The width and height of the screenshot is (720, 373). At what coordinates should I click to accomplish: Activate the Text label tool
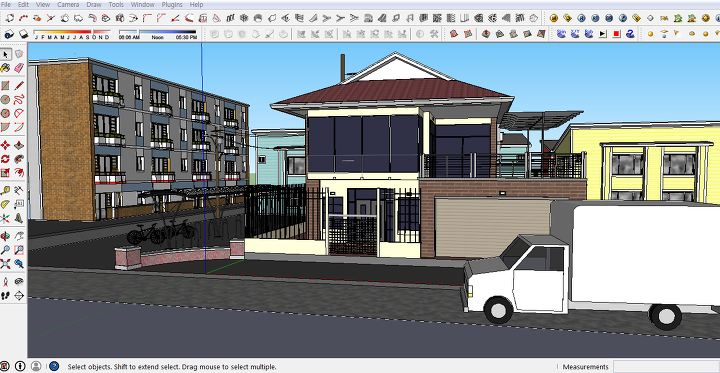tap(19, 204)
